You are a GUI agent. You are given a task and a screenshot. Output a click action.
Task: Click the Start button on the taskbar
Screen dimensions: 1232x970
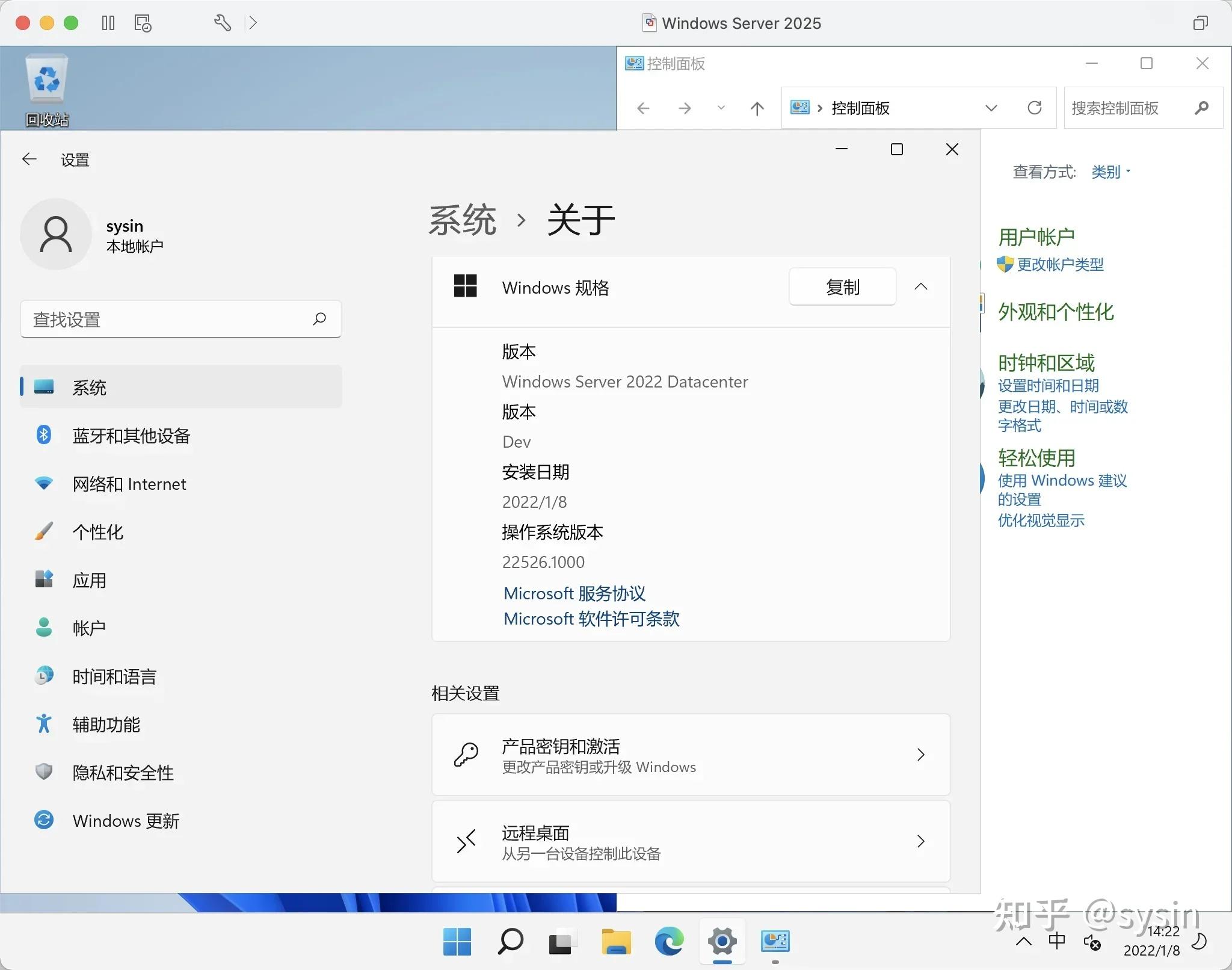click(x=457, y=942)
